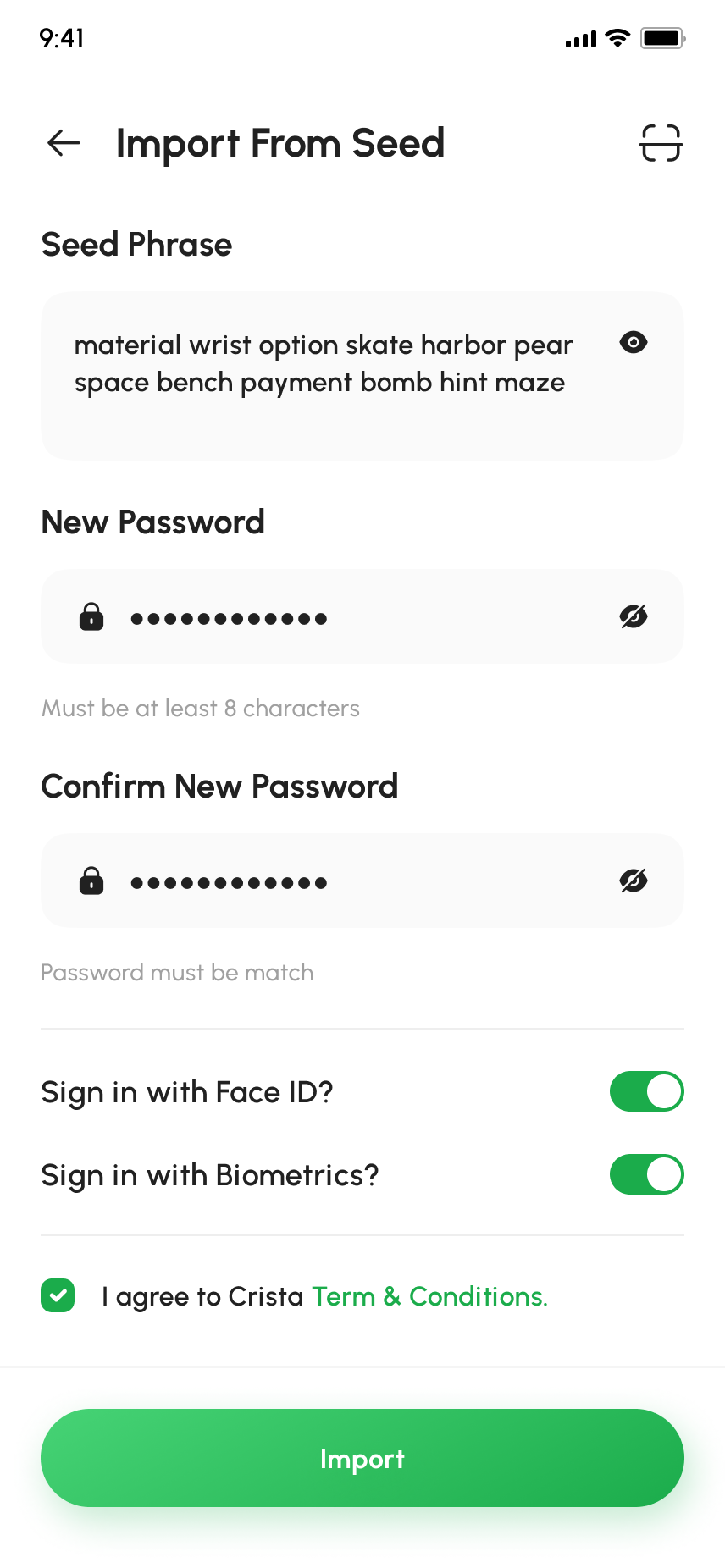Tap the battery icon in status bar
Screen dimensions: 725x1568
662,38
